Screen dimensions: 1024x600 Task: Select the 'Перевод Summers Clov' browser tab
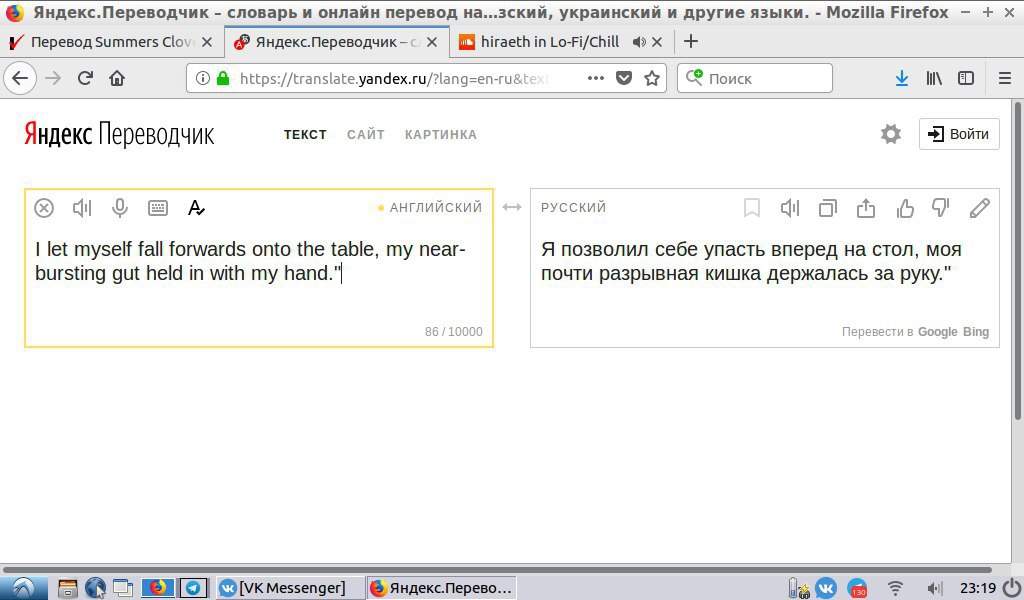(x=112, y=42)
